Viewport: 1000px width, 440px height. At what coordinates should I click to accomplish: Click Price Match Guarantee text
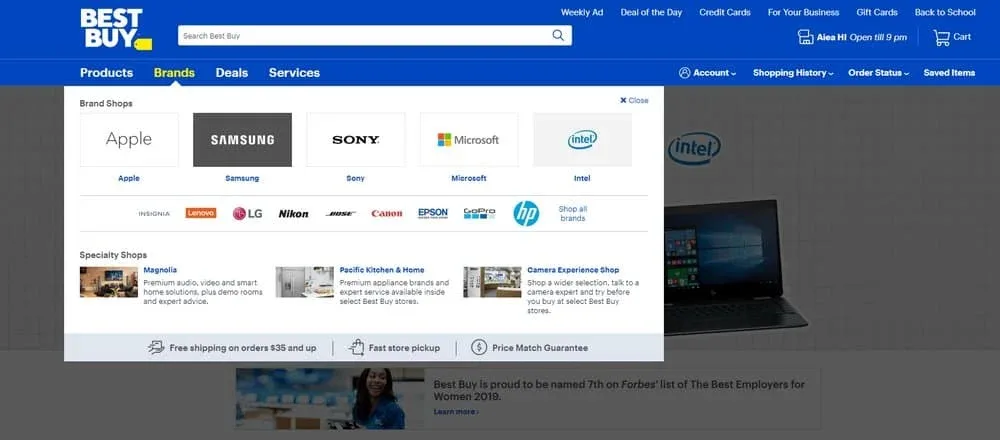[x=540, y=348]
